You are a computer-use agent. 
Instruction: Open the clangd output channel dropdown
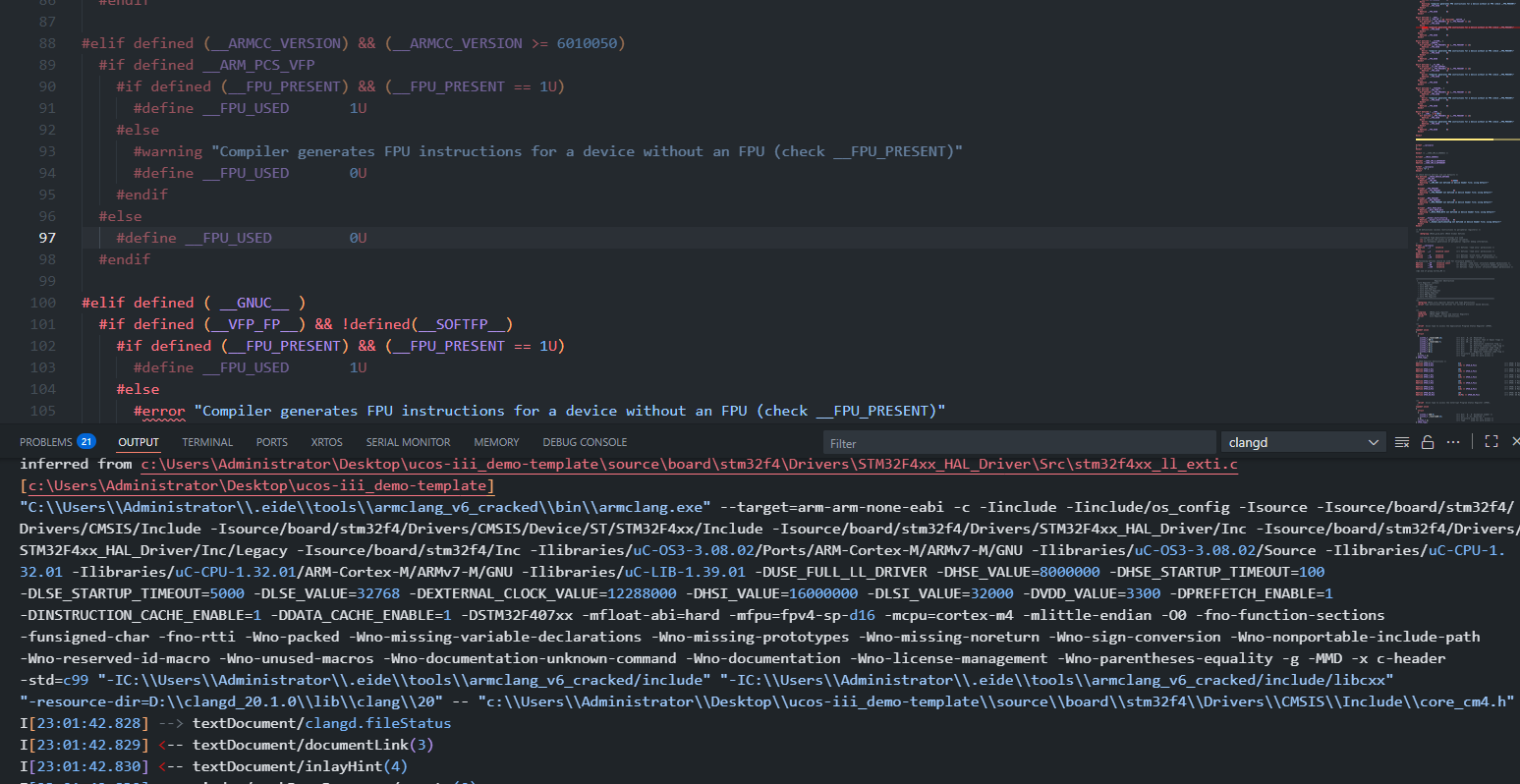coord(1303,443)
